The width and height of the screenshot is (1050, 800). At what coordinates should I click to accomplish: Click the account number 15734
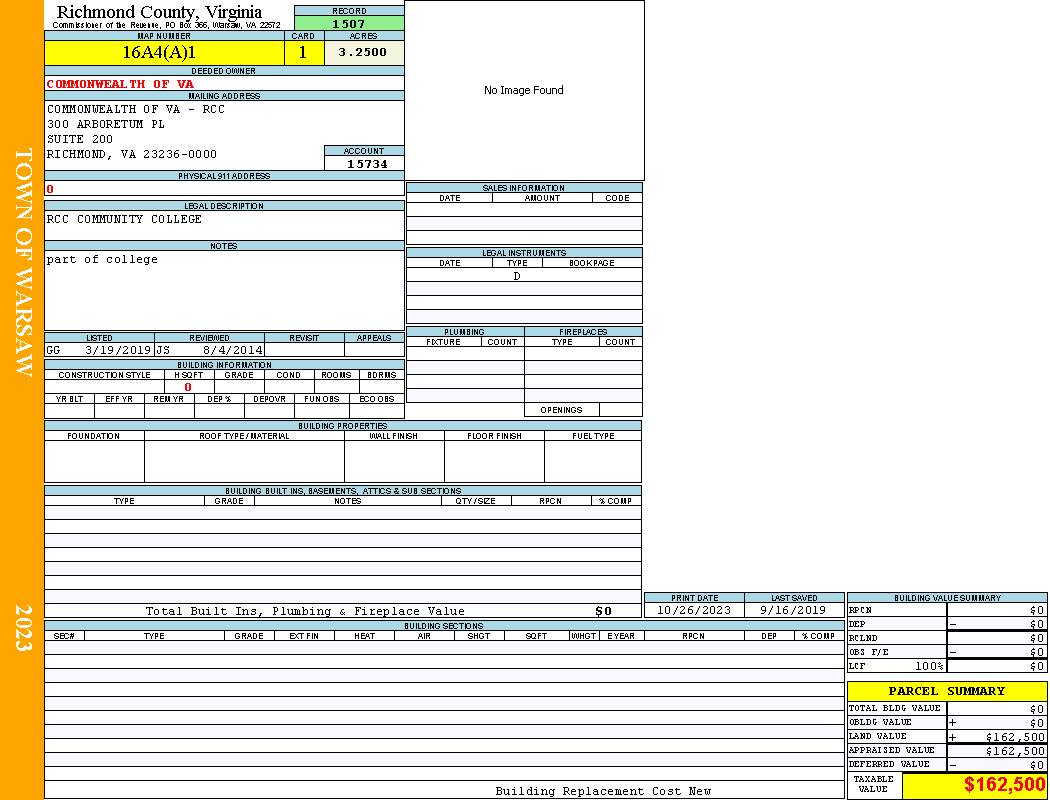point(366,164)
